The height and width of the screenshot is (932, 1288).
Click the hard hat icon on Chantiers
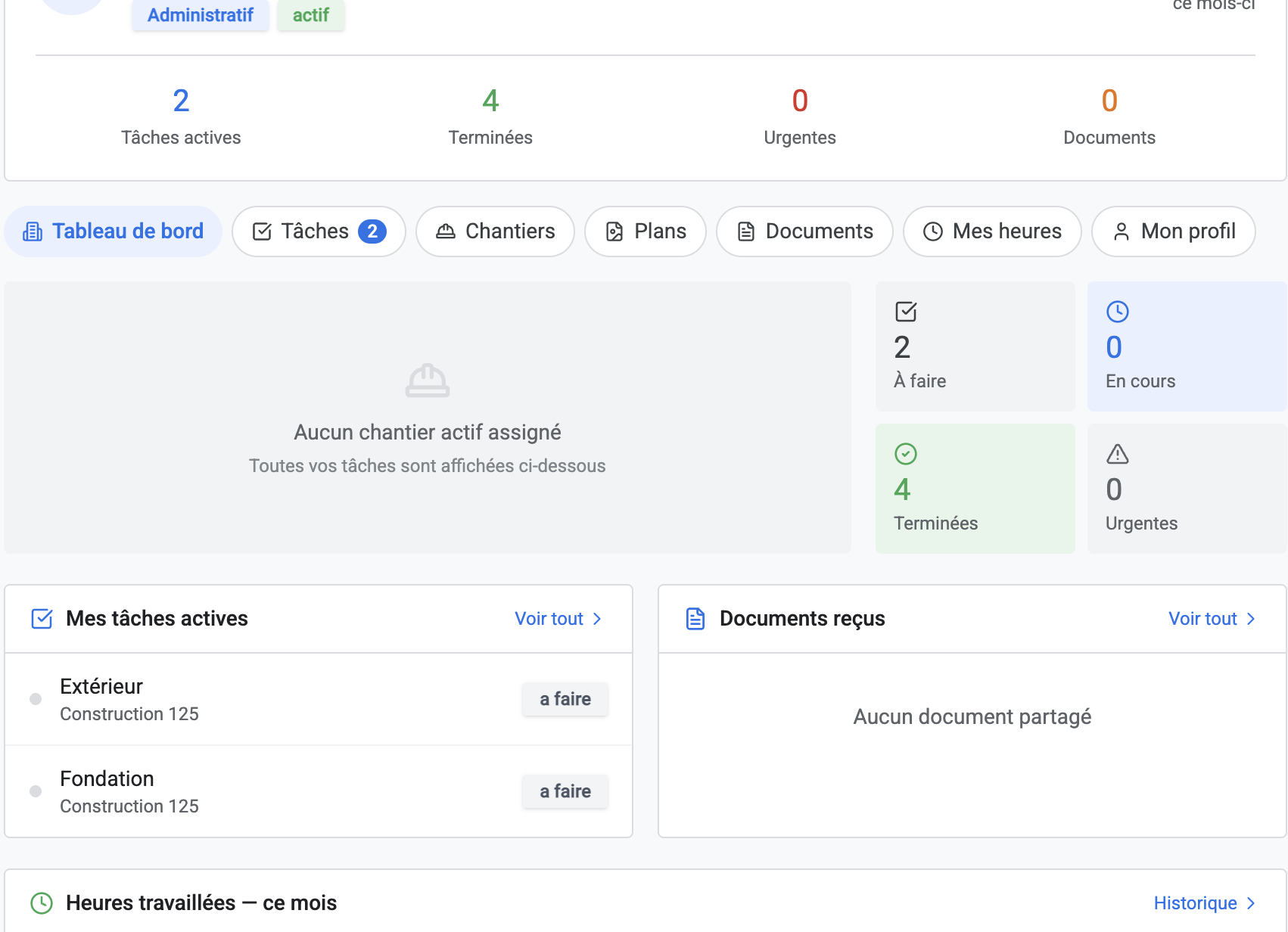446,231
